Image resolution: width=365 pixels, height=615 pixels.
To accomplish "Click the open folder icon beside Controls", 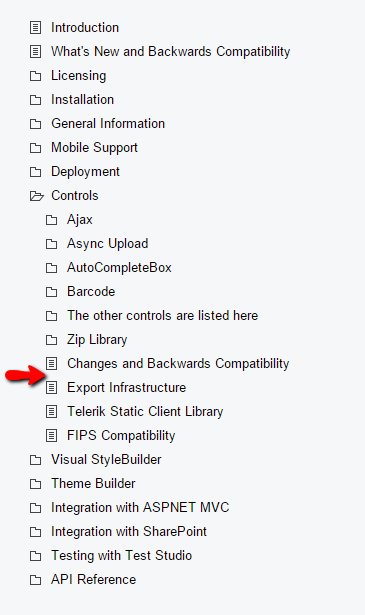I will (x=36, y=196).
